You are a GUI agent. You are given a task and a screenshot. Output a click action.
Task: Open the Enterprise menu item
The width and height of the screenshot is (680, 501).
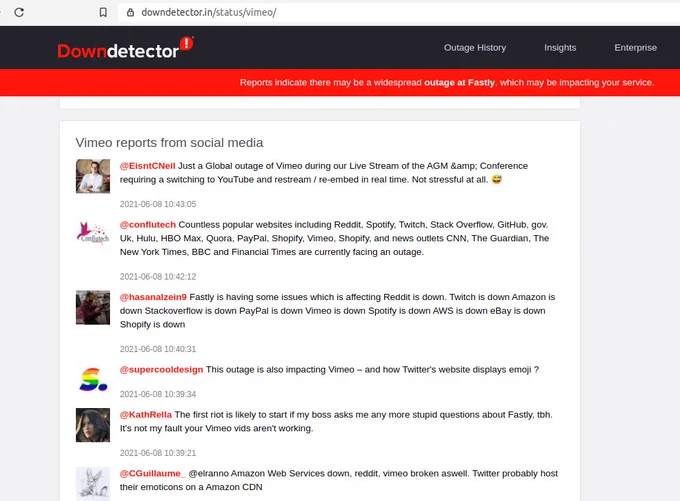pos(635,48)
